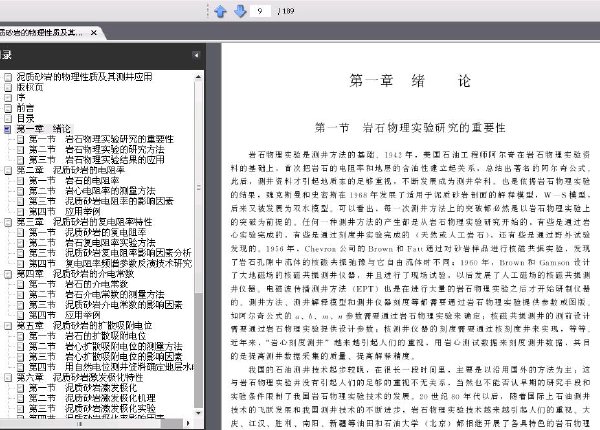Collapse the 第六章 泥质砂岩激发极化特性 node

click(x=8, y=378)
